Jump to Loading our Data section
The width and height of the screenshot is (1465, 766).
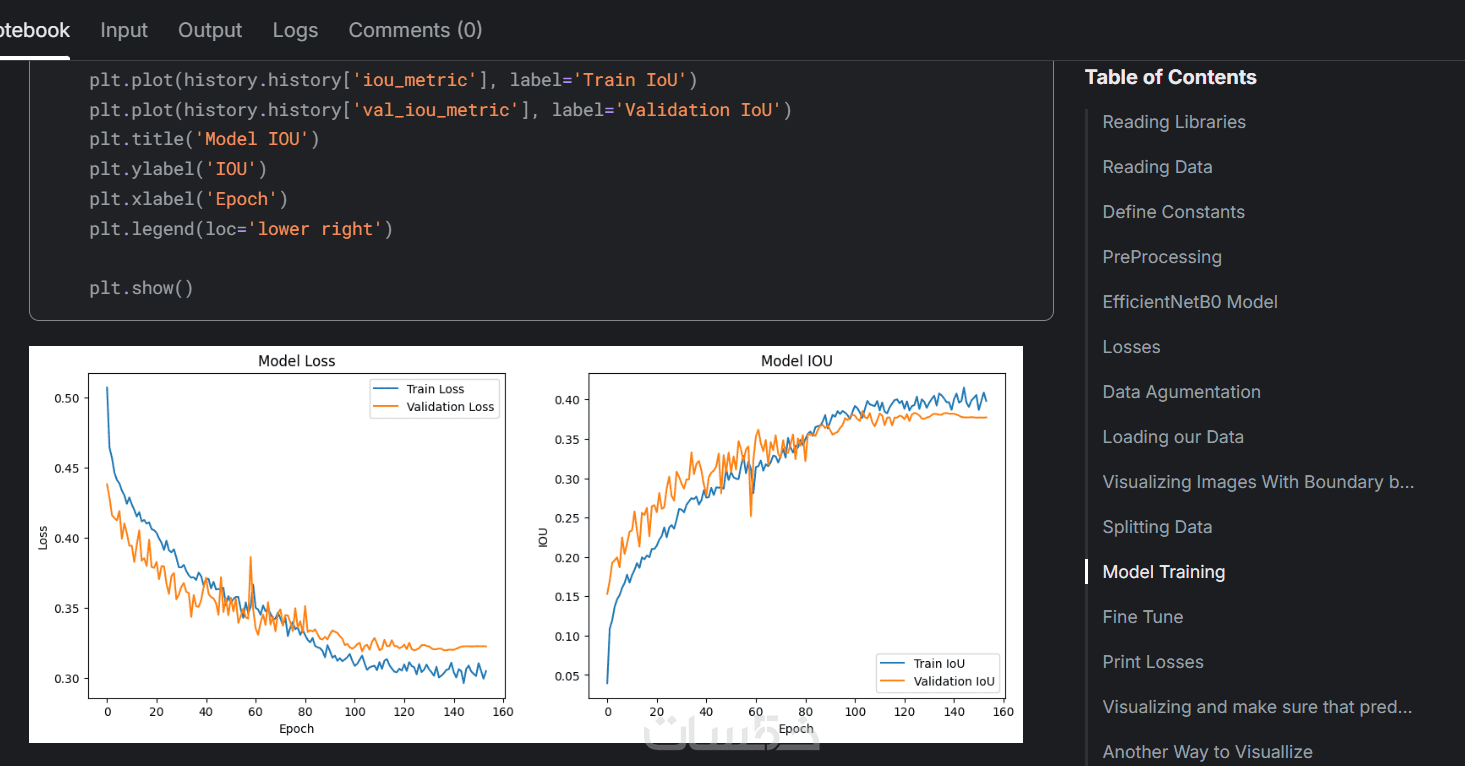tap(1173, 437)
